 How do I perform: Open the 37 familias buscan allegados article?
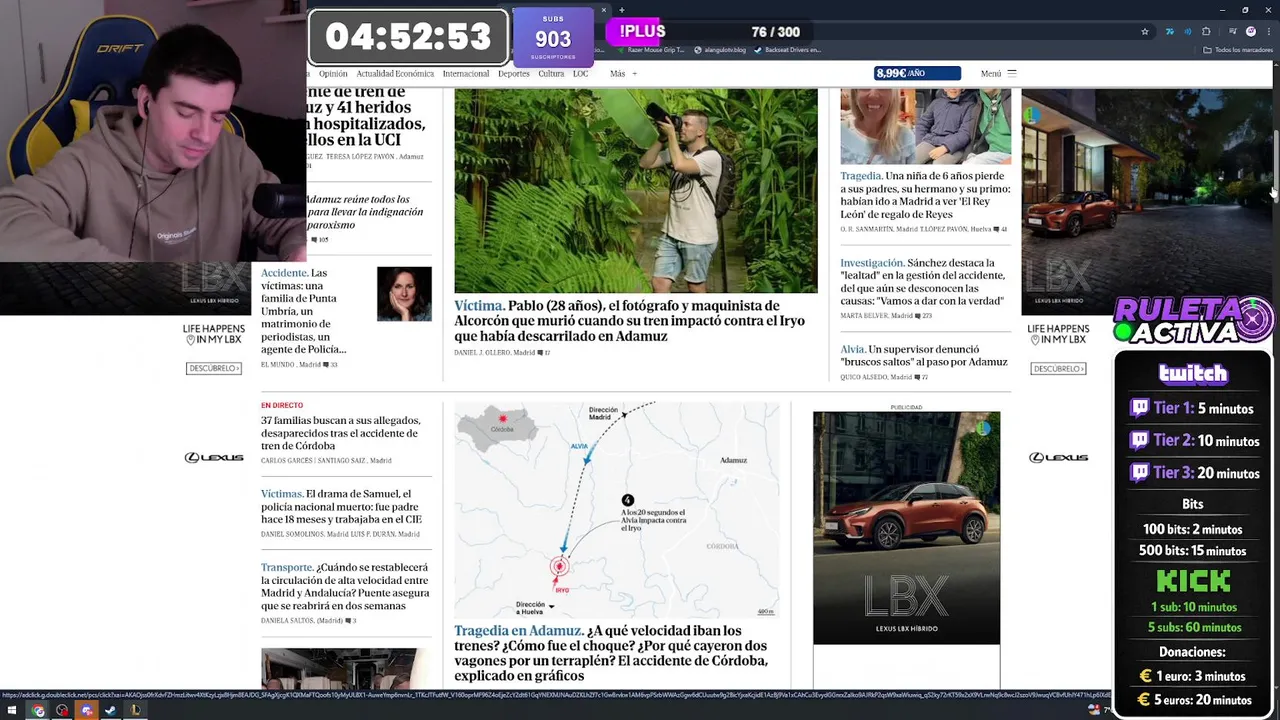pyautogui.click(x=340, y=434)
